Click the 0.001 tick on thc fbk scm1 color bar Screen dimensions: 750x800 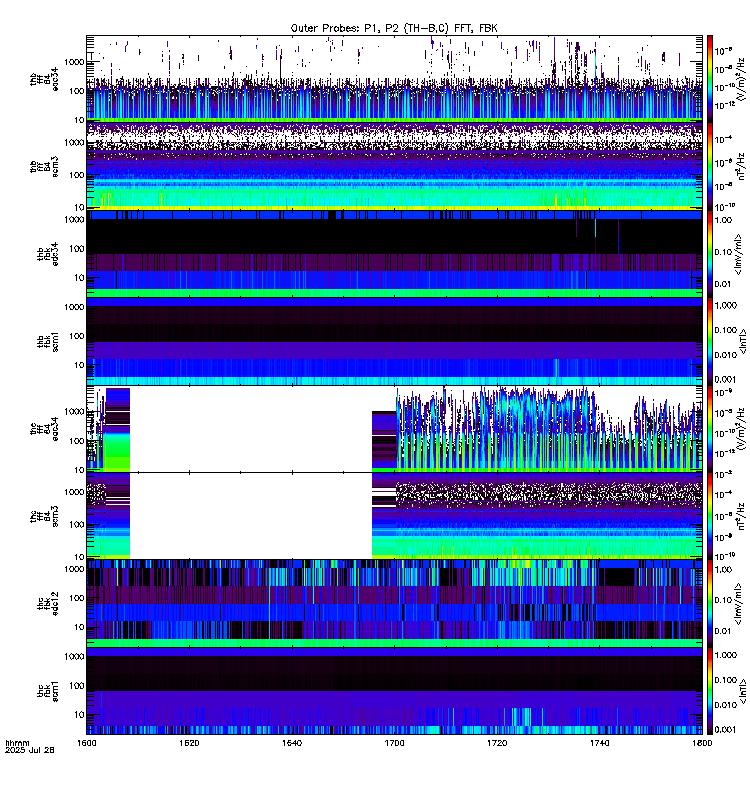coord(726,730)
